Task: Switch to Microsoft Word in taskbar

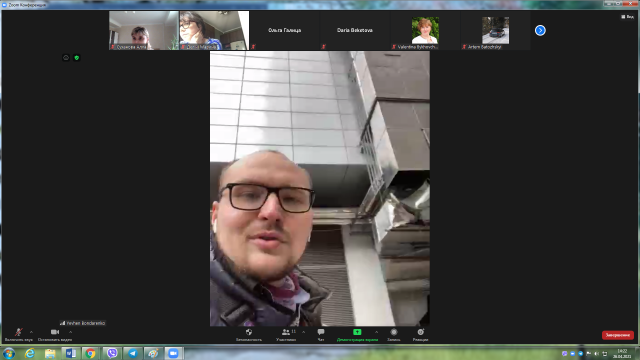Action: click(71, 353)
